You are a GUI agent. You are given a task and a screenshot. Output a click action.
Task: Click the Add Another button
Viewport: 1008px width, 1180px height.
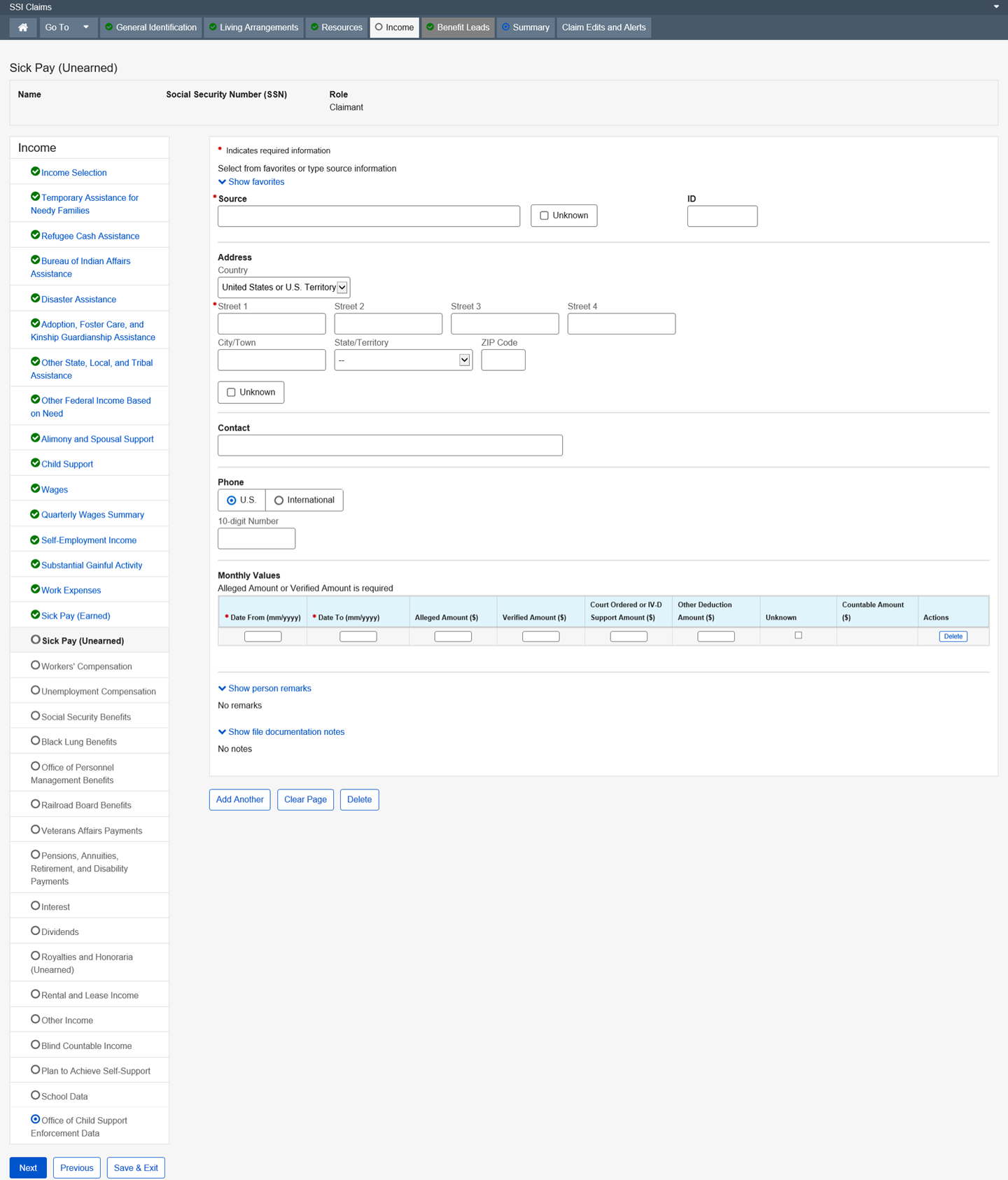click(x=239, y=799)
